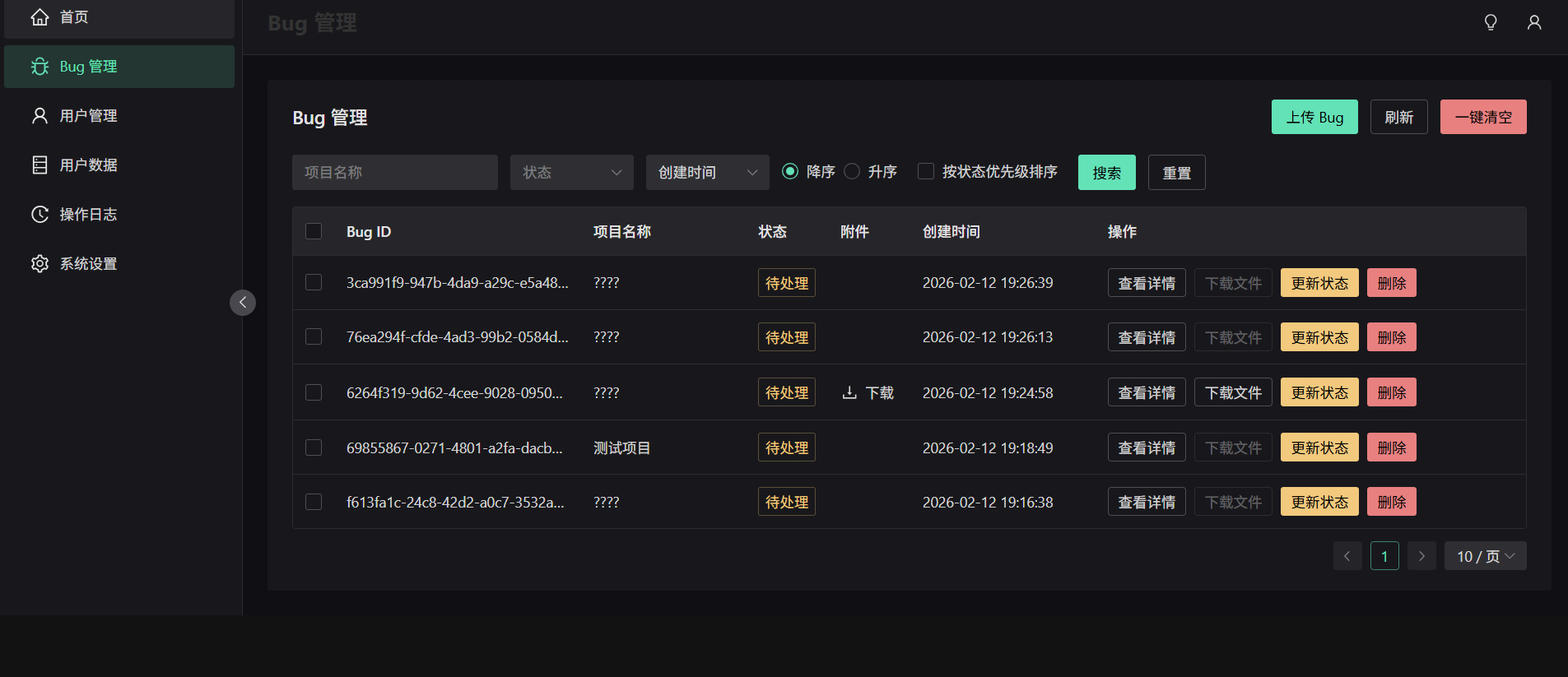Click the bug icon in sidebar
Screen dimensions: 1568x677
click(x=40, y=67)
